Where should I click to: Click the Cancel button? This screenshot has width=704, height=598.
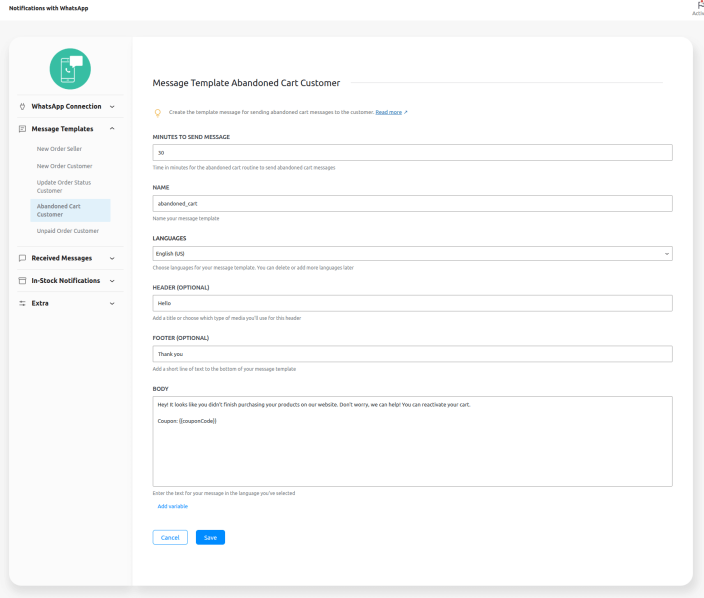click(170, 537)
